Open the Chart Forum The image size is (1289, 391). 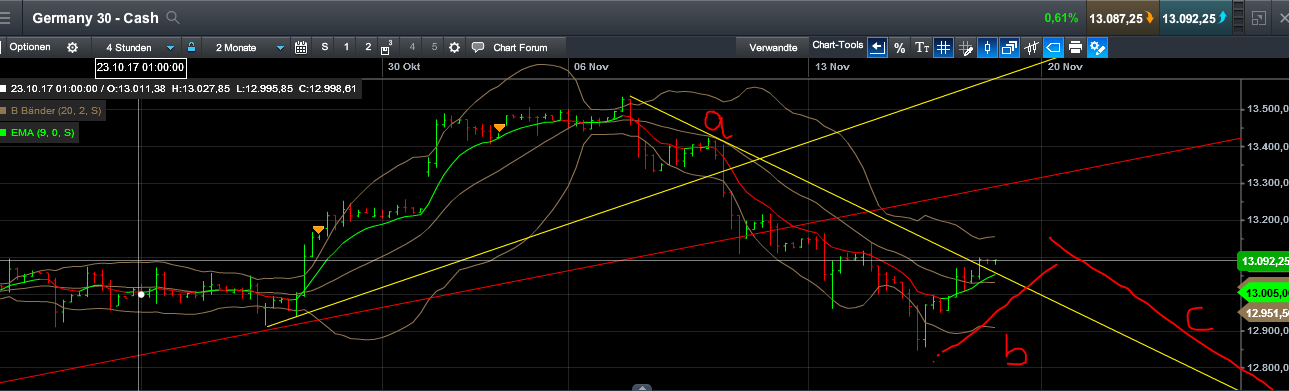click(x=520, y=47)
